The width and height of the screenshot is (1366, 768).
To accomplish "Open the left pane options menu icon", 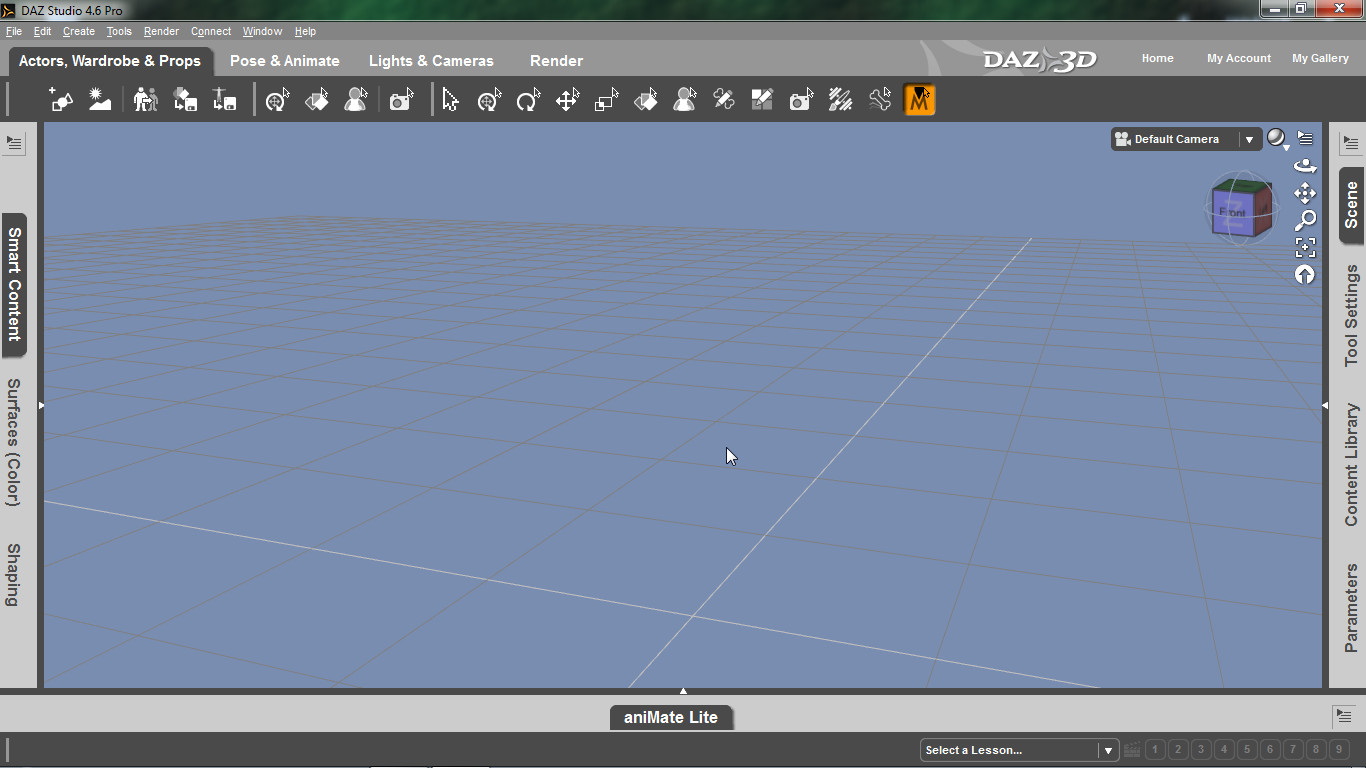I will (14, 143).
